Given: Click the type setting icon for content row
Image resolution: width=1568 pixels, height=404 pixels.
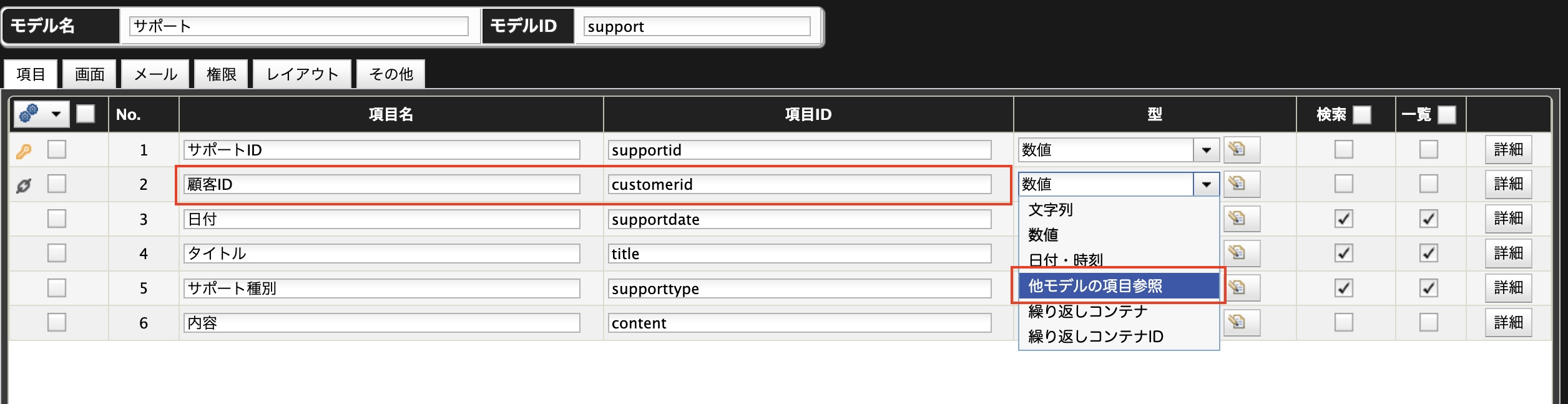Looking at the screenshot, I should pyautogui.click(x=1242, y=323).
